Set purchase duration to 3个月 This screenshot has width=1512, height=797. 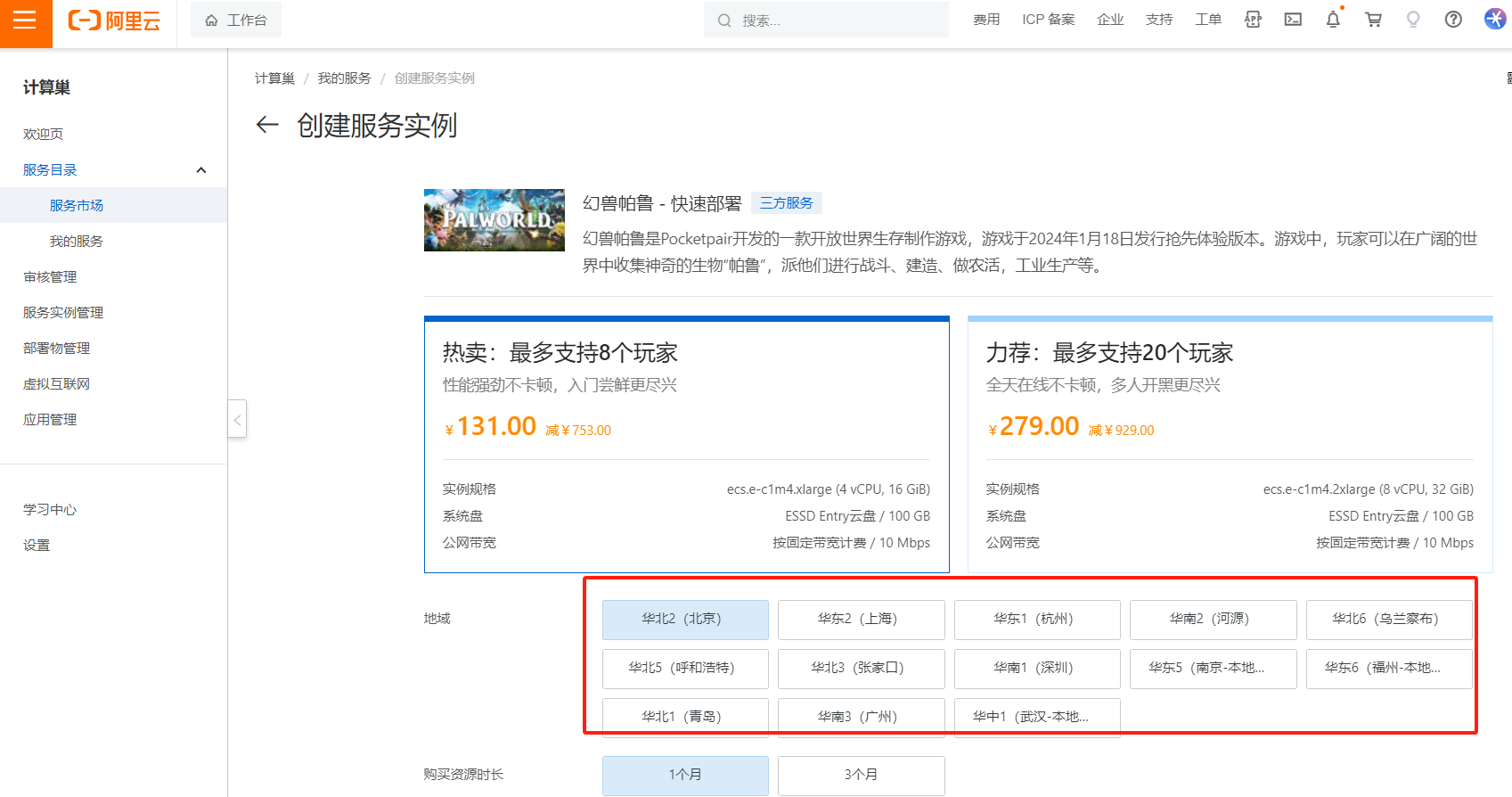click(861, 776)
